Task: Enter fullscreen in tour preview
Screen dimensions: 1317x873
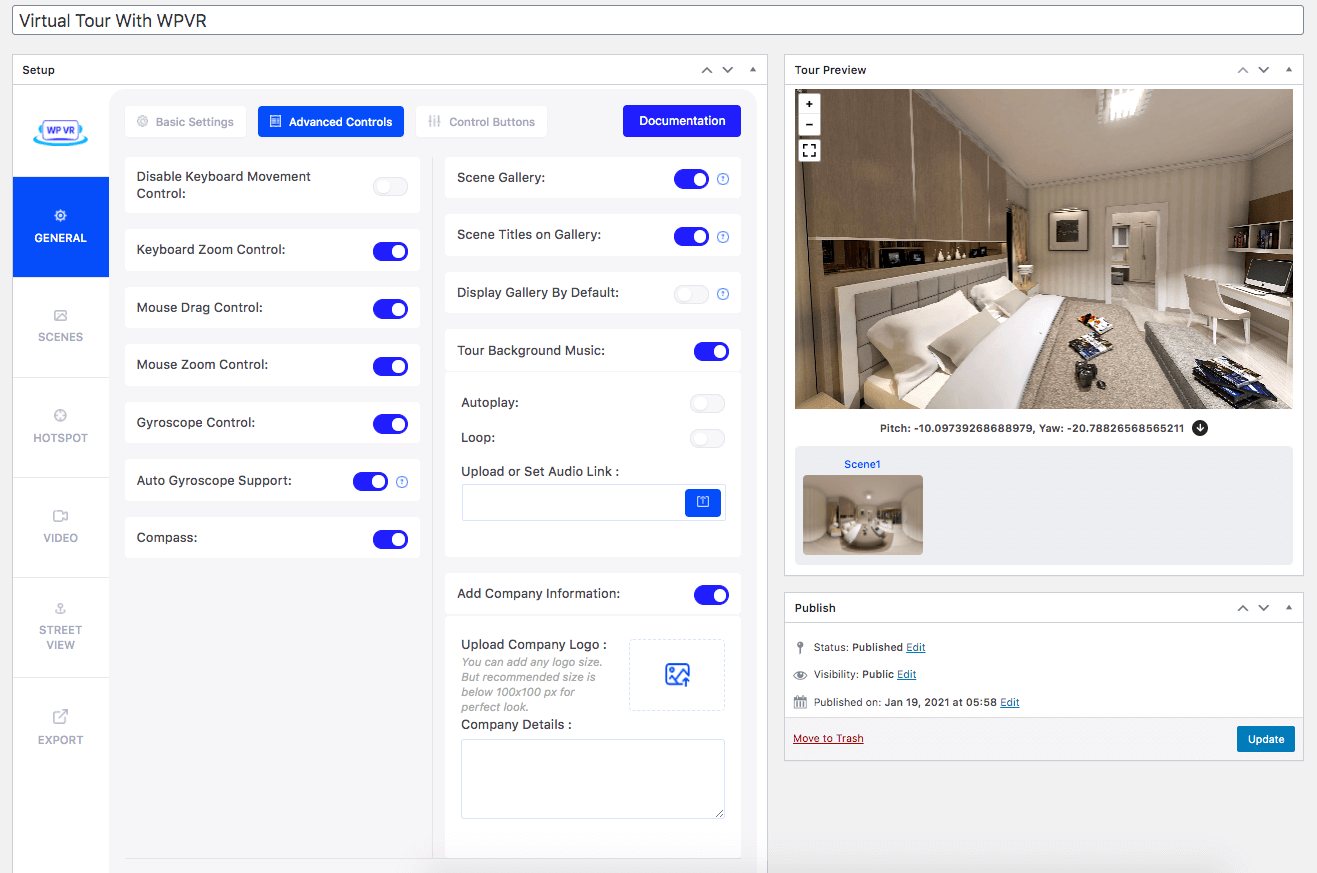Action: (809, 150)
